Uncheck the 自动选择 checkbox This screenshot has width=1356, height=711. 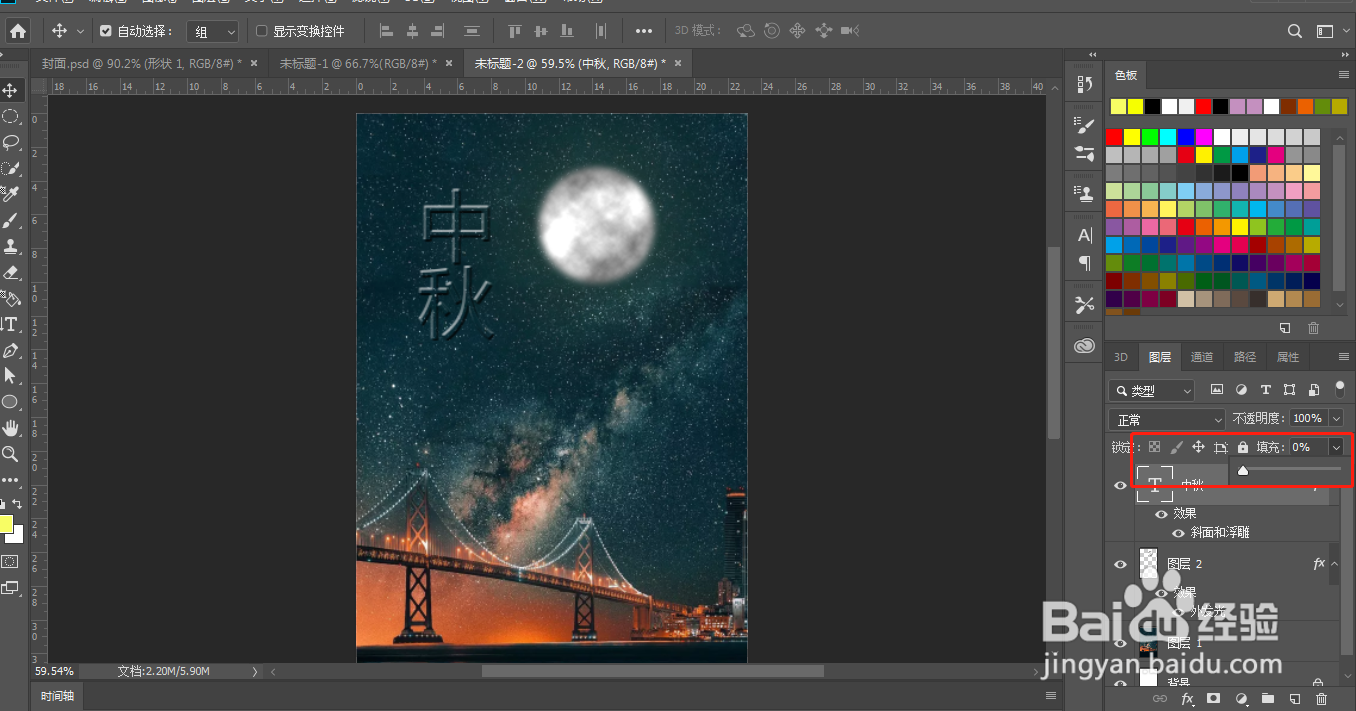pyautogui.click(x=106, y=31)
